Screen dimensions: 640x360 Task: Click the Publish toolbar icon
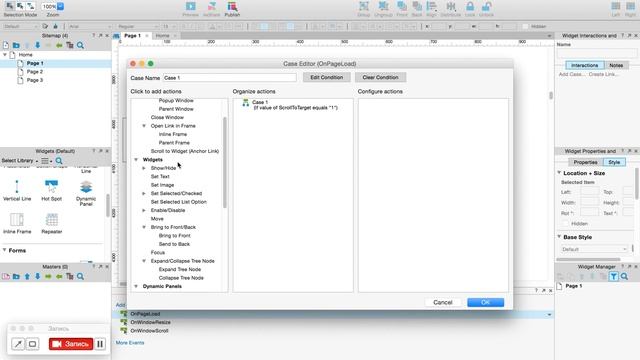coord(232,7)
